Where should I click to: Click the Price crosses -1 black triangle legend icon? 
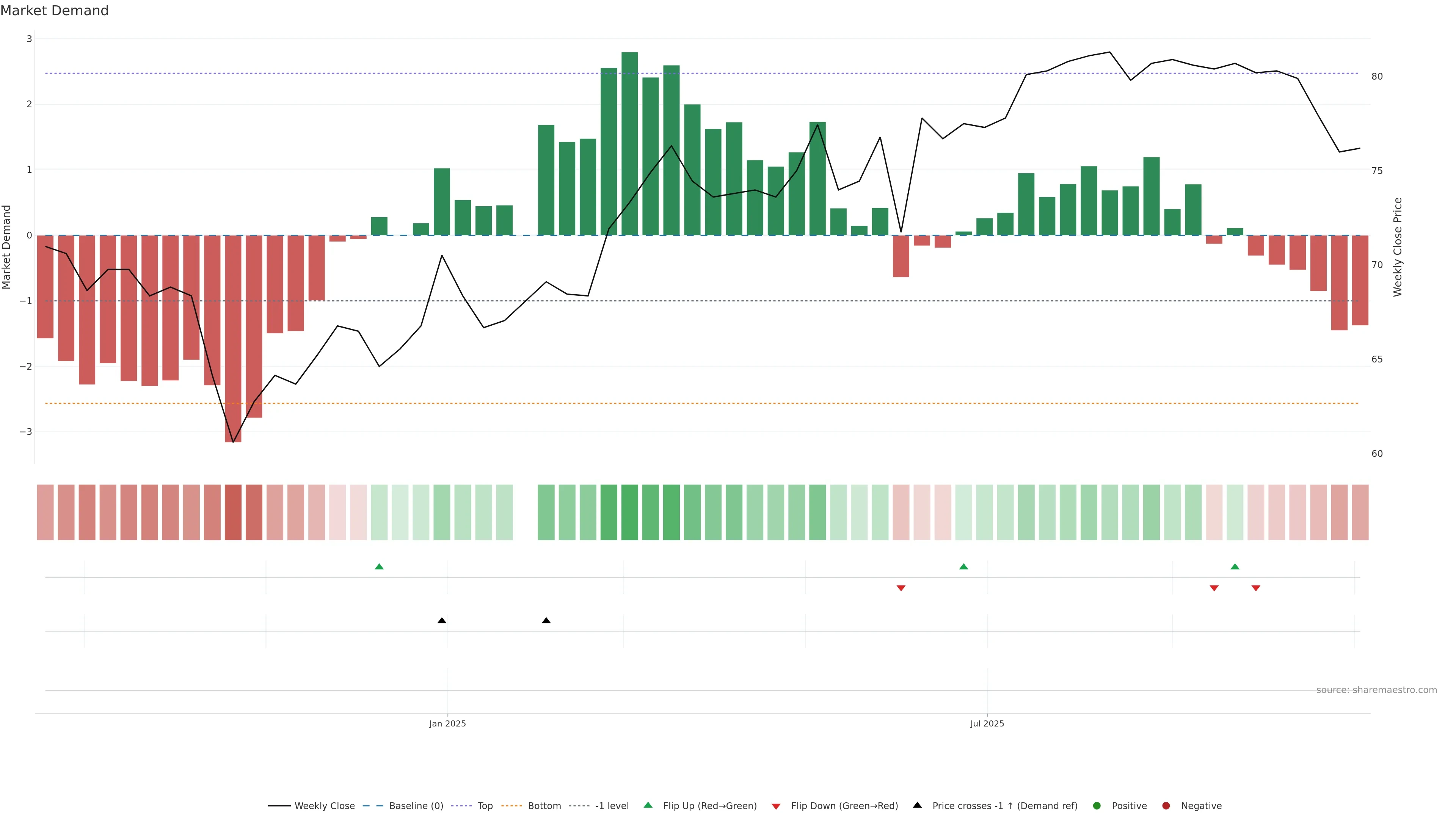917,805
